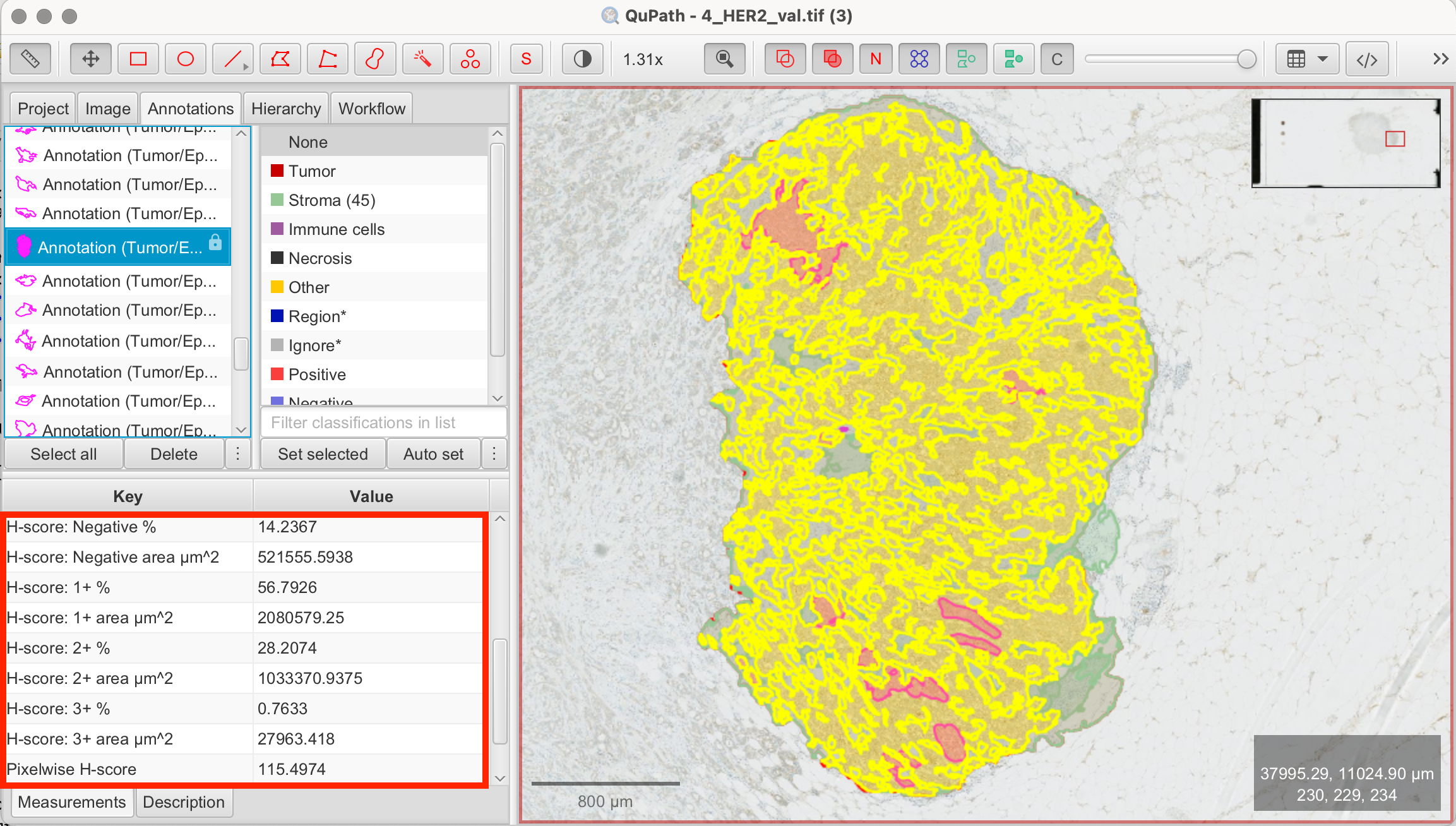Toggle selection mode S button
1456x826 pixels.
(526, 59)
